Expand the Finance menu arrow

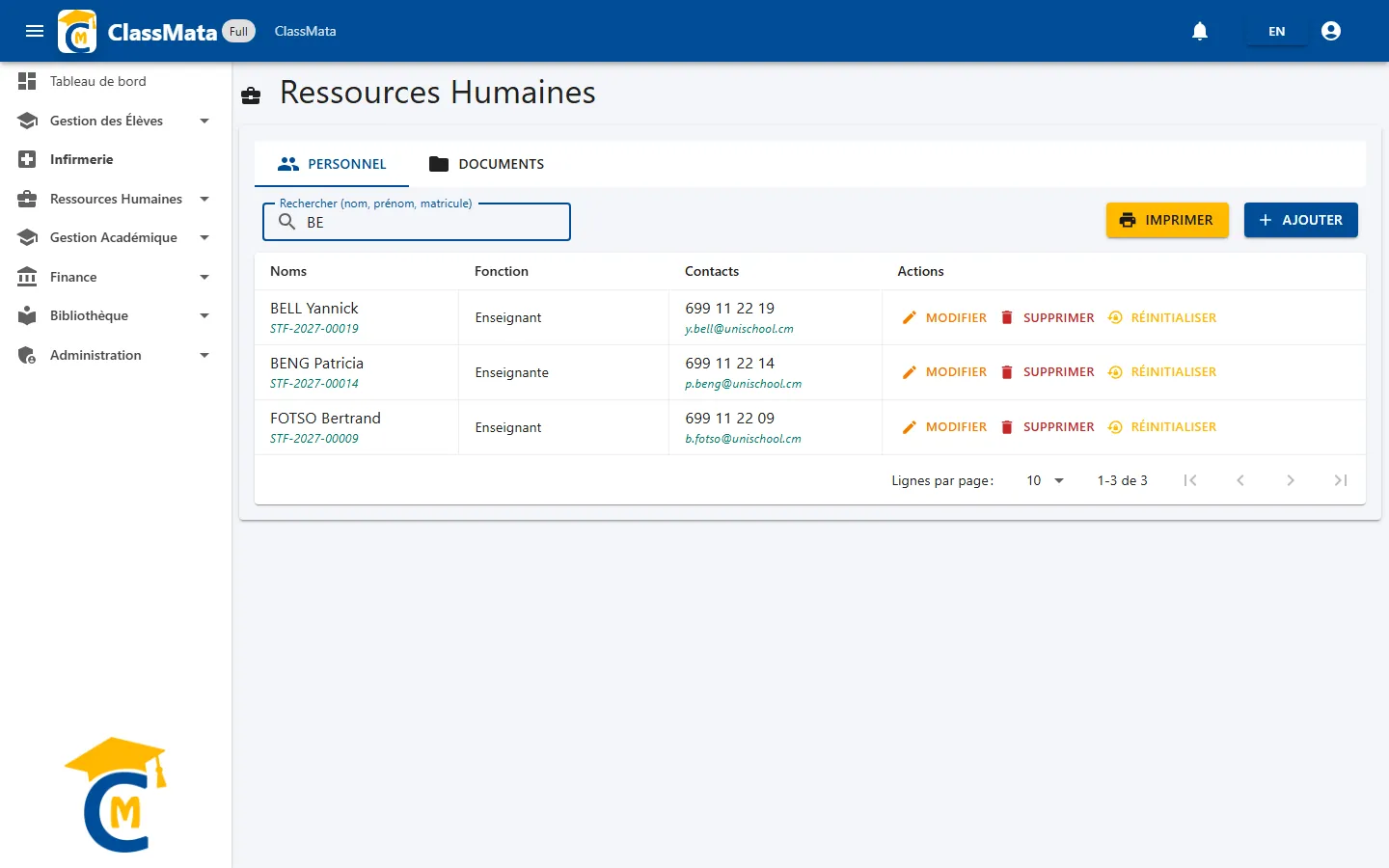(x=204, y=277)
